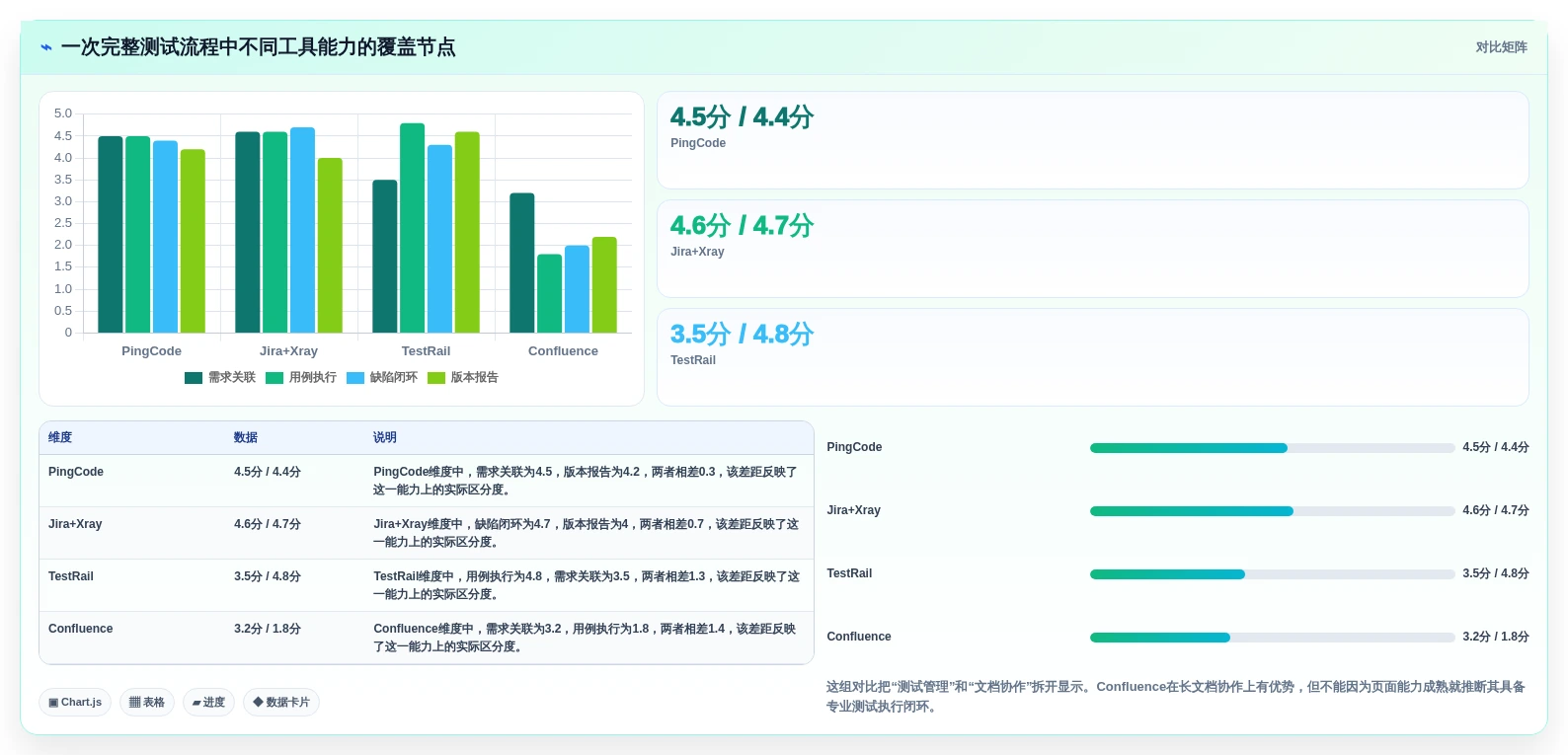Viewport: 1568px width, 755px height.
Task: Click the TestRail x-axis label on the chart
Action: point(426,351)
